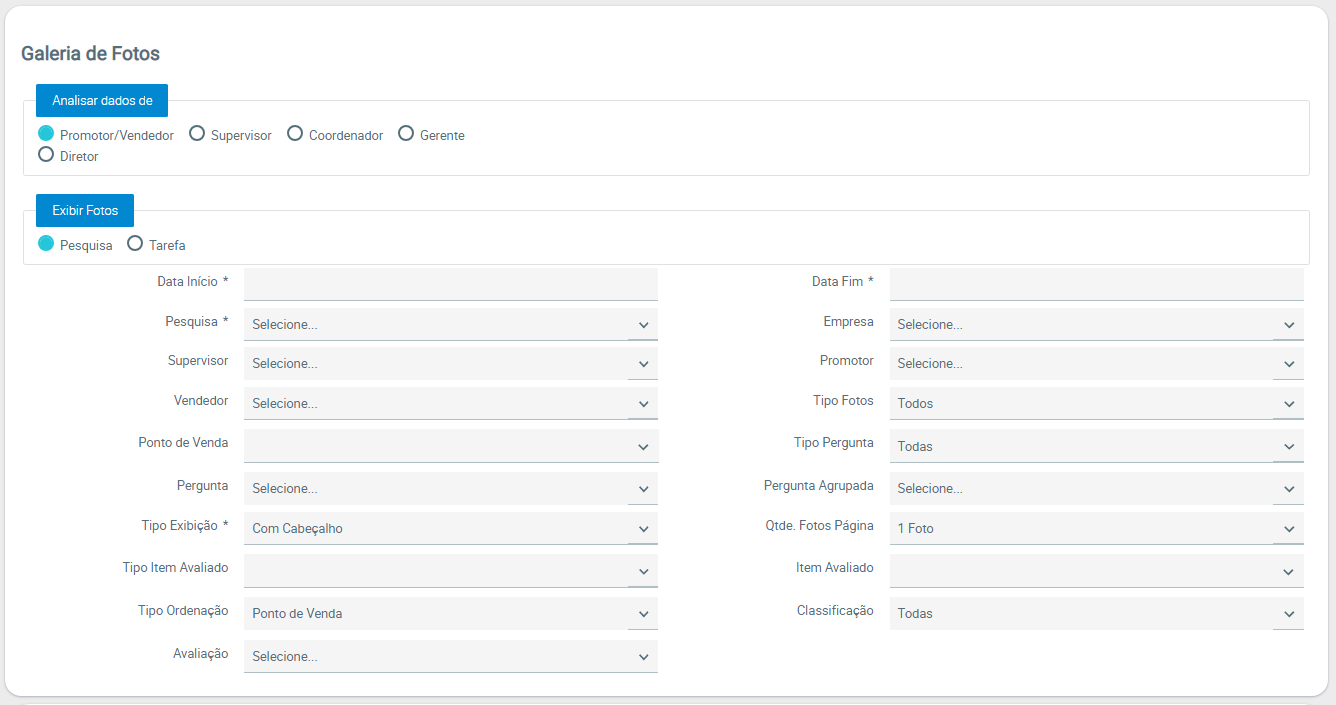The height and width of the screenshot is (705, 1336).
Task: Click chevron arrow of Classificação field
Action: [x=1289, y=614]
